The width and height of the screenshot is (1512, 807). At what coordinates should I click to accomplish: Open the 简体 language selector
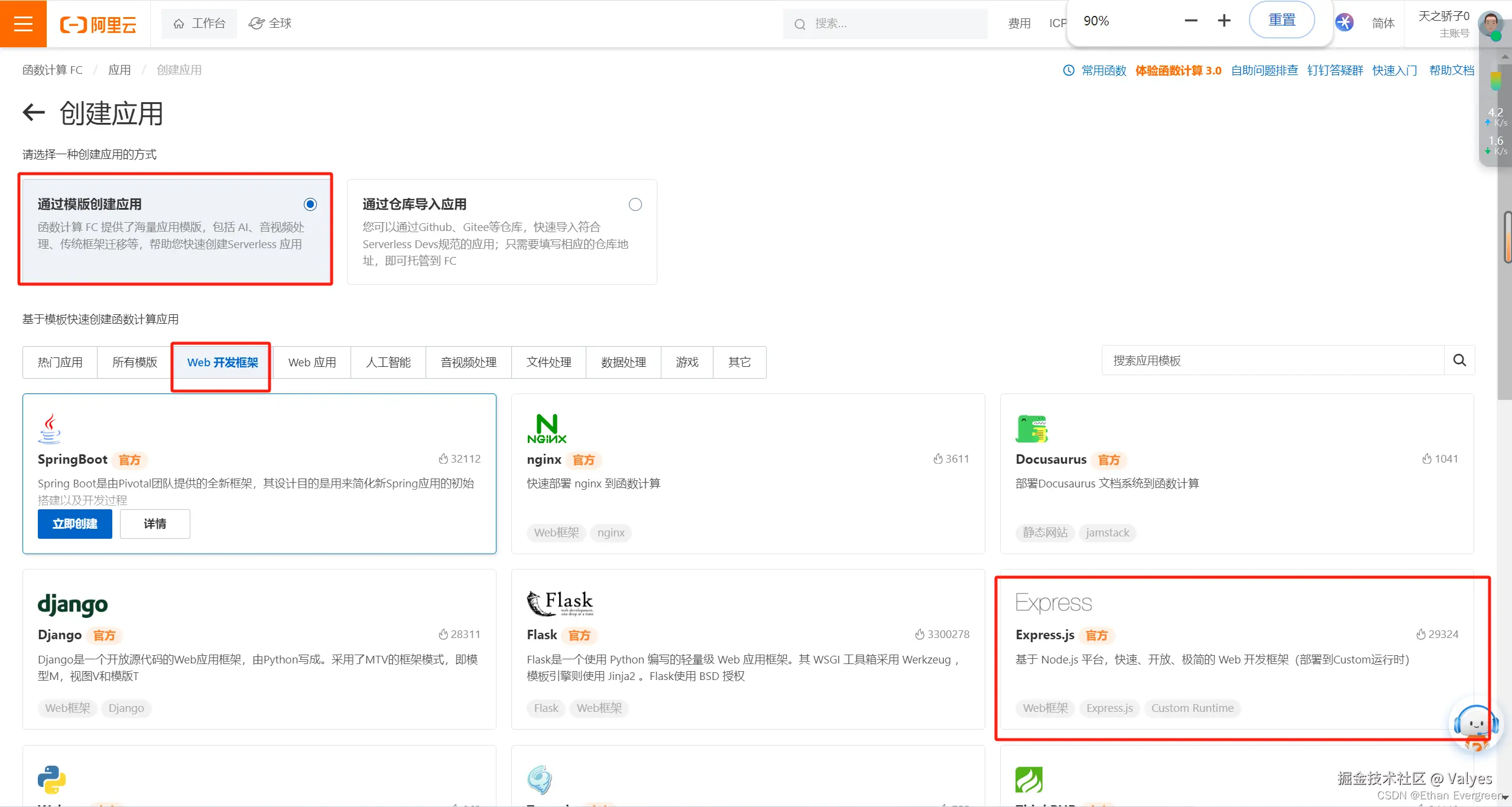pos(1383,24)
